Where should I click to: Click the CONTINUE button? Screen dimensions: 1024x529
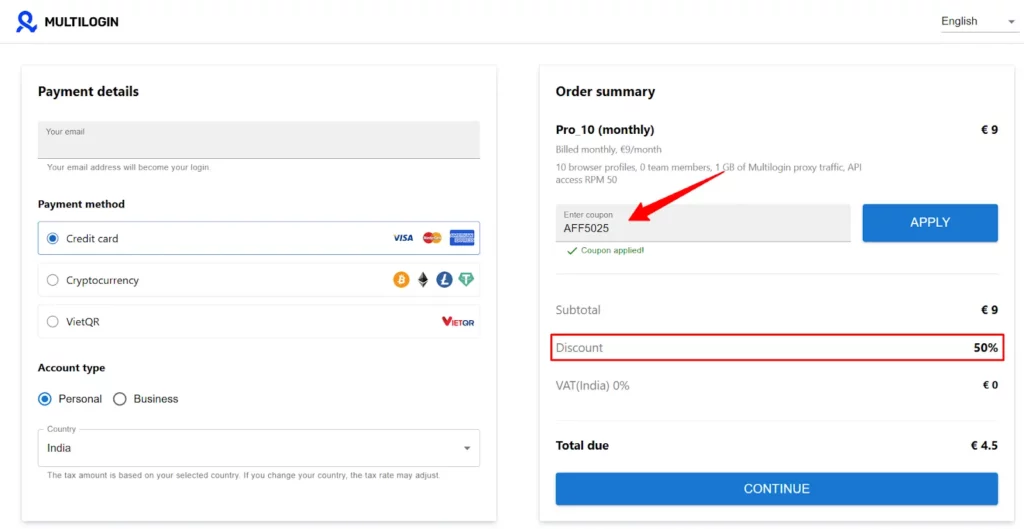[x=776, y=489]
